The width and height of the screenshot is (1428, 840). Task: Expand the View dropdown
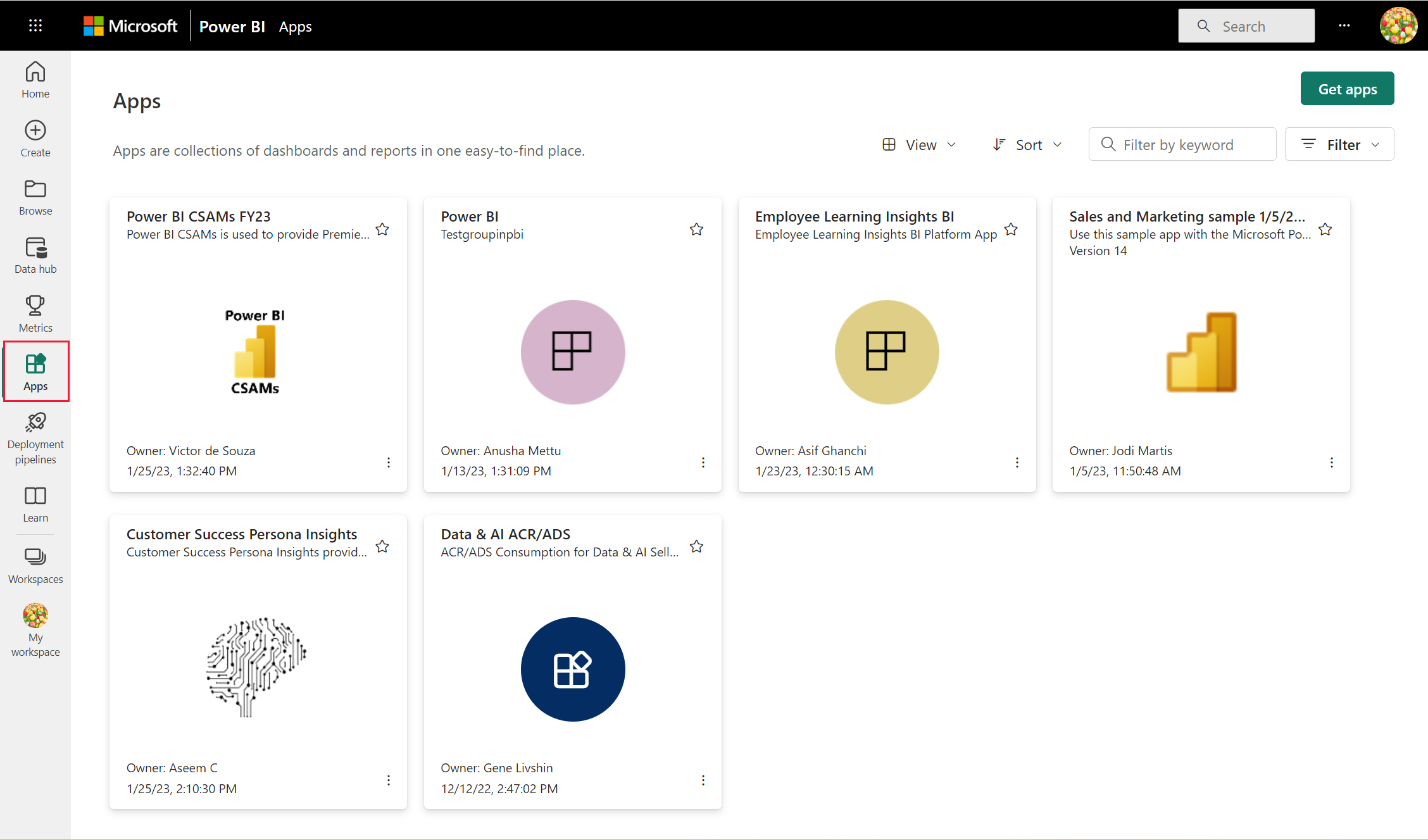coord(920,145)
